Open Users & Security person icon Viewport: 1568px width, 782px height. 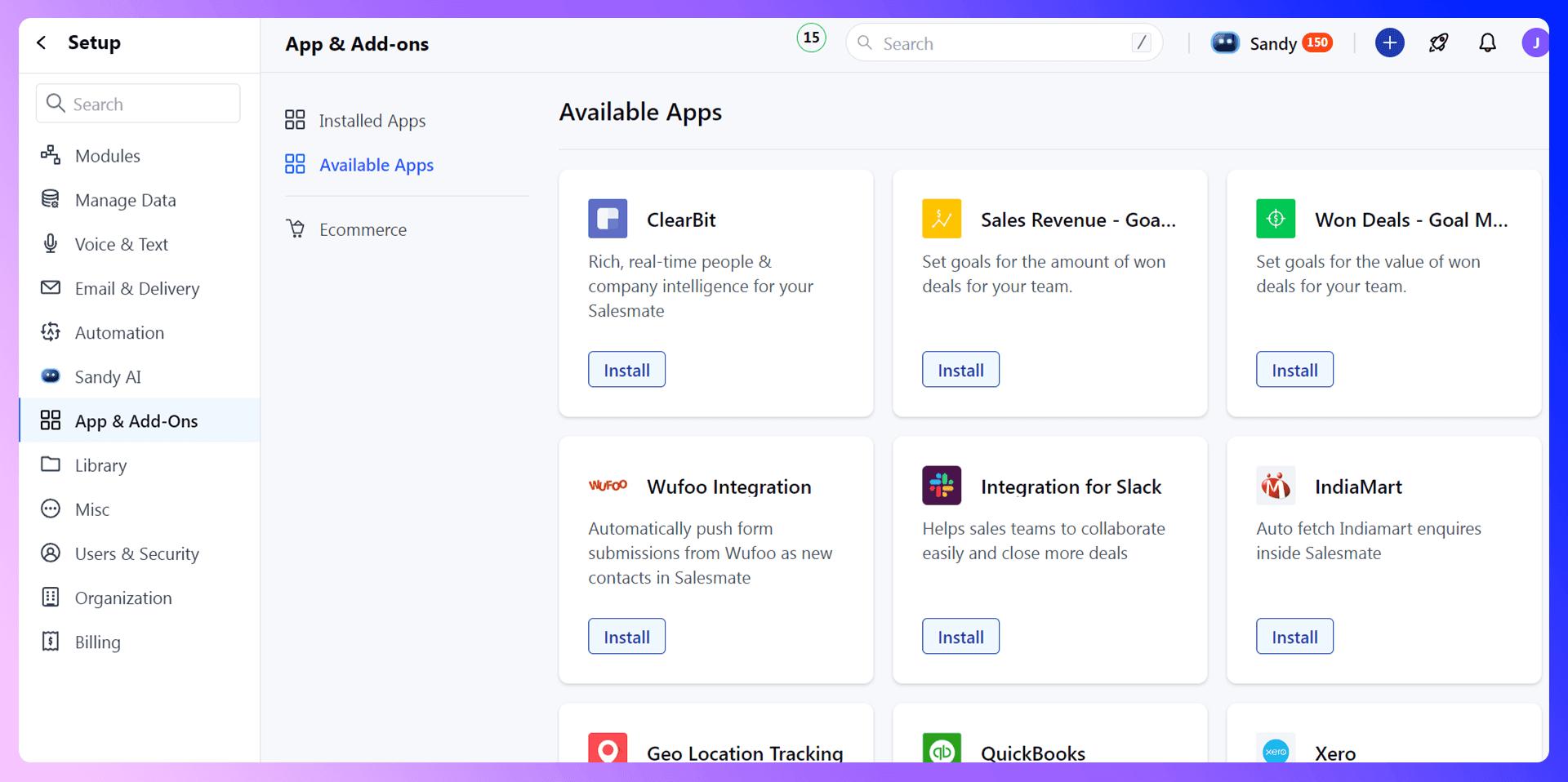[x=51, y=553]
